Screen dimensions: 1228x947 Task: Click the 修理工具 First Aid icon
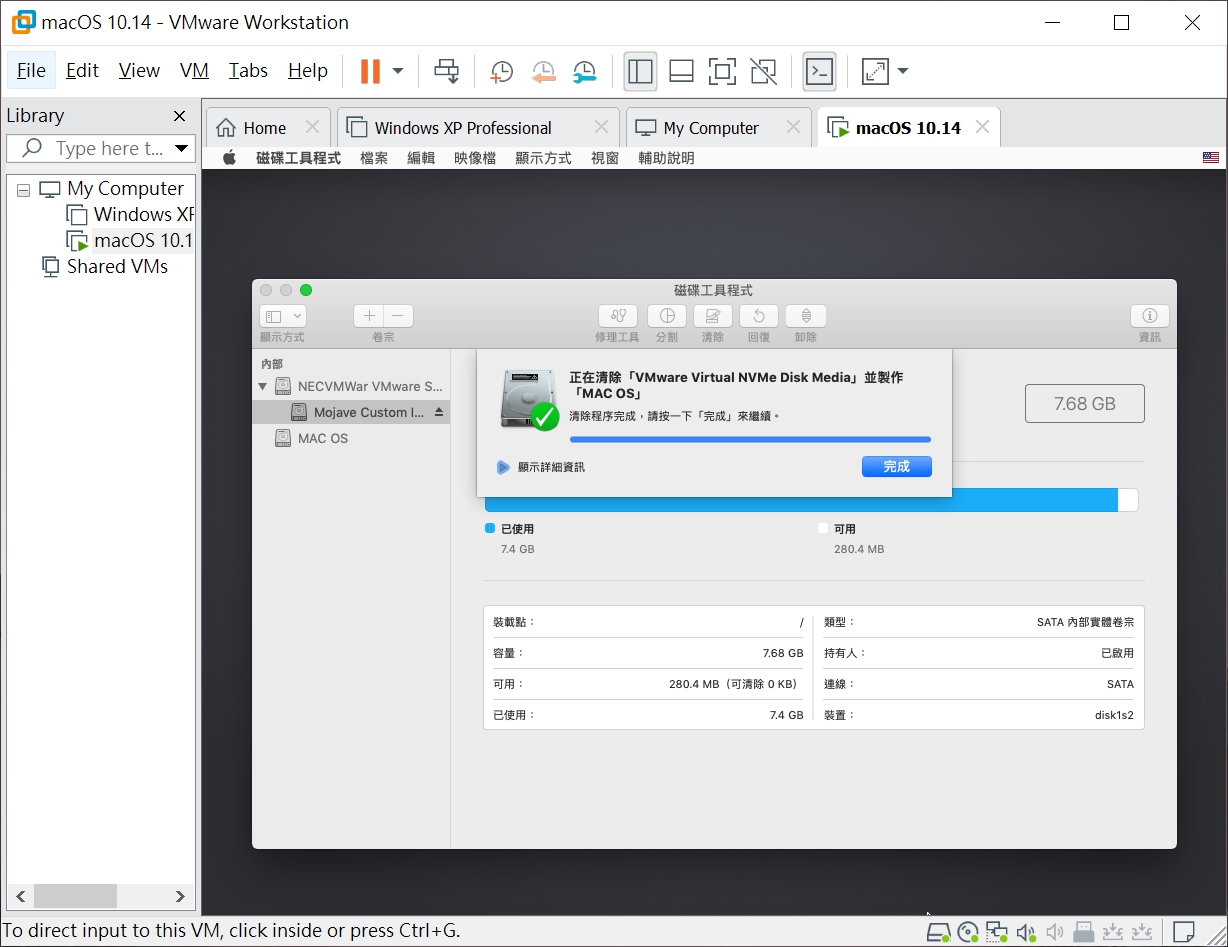[617, 316]
